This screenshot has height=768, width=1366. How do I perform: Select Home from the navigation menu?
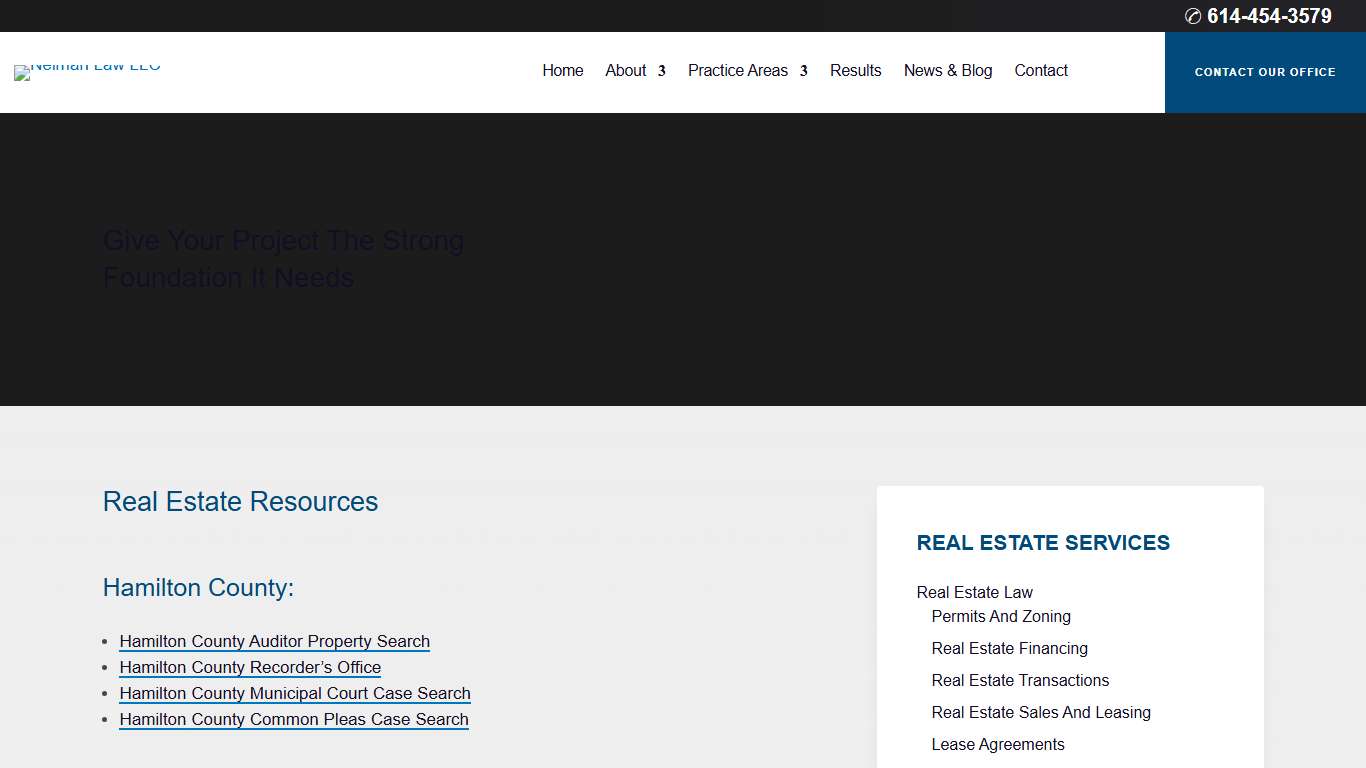(x=562, y=70)
